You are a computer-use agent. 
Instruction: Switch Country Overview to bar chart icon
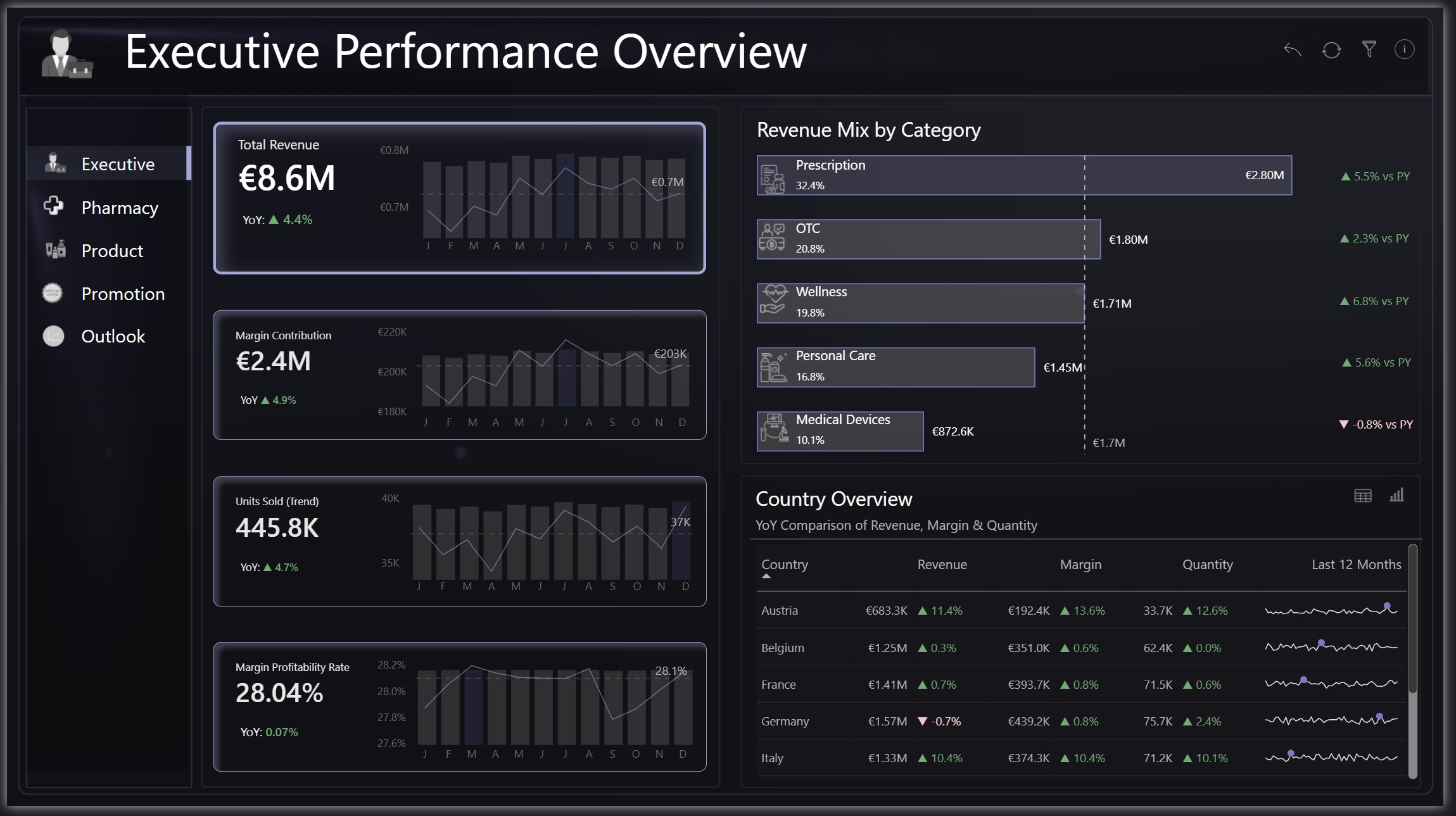pyautogui.click(x=1396, y=495)
